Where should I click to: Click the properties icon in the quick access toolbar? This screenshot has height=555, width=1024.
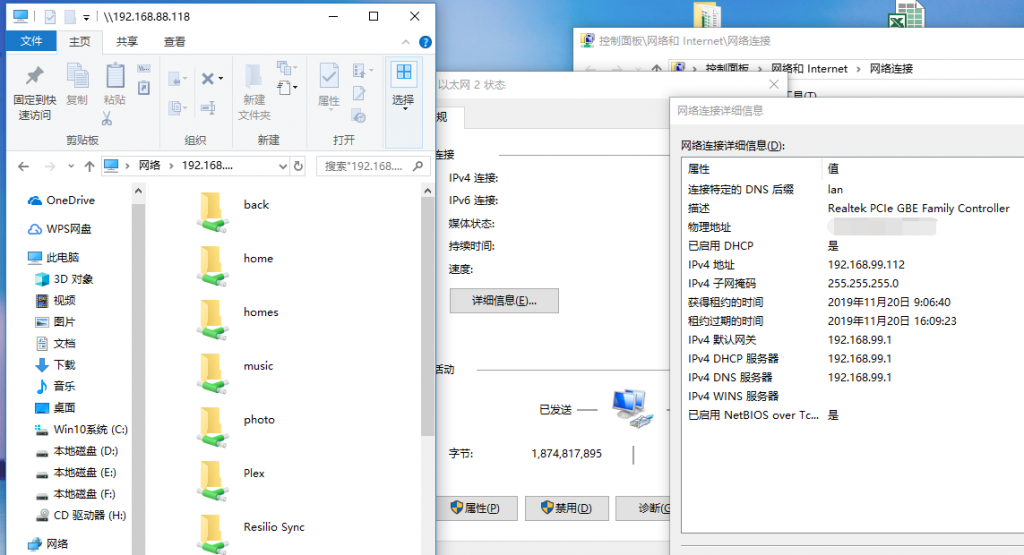coord(50,17)
